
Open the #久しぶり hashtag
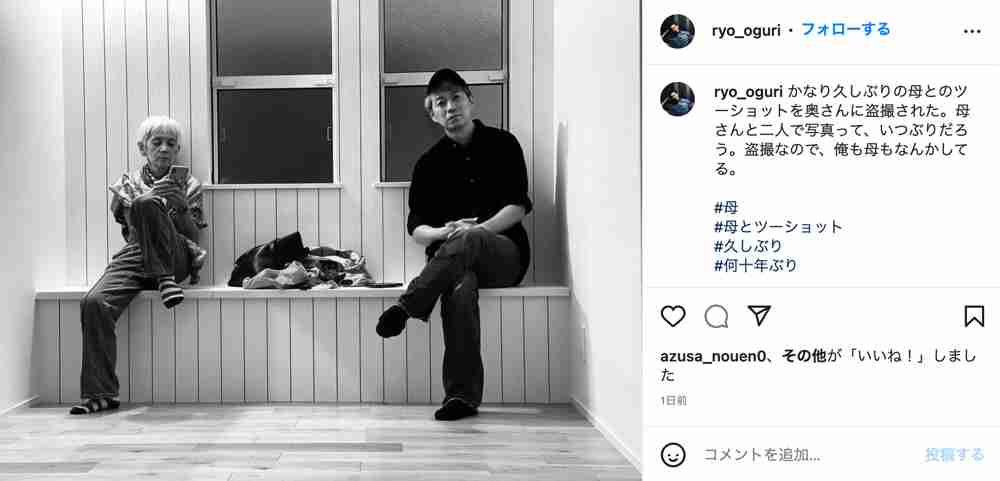pyautogui.click(x=748, y=246)
